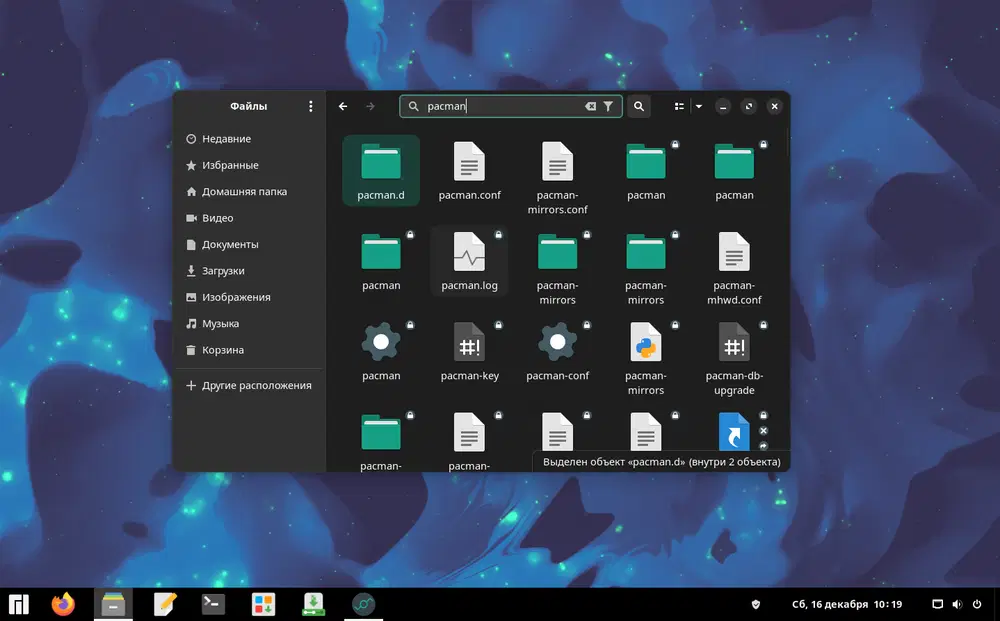Image resolution: width=1000 pixels, height=621 pixels.
Task: Open Недавние in the sidebar
Action: point(226,139)
